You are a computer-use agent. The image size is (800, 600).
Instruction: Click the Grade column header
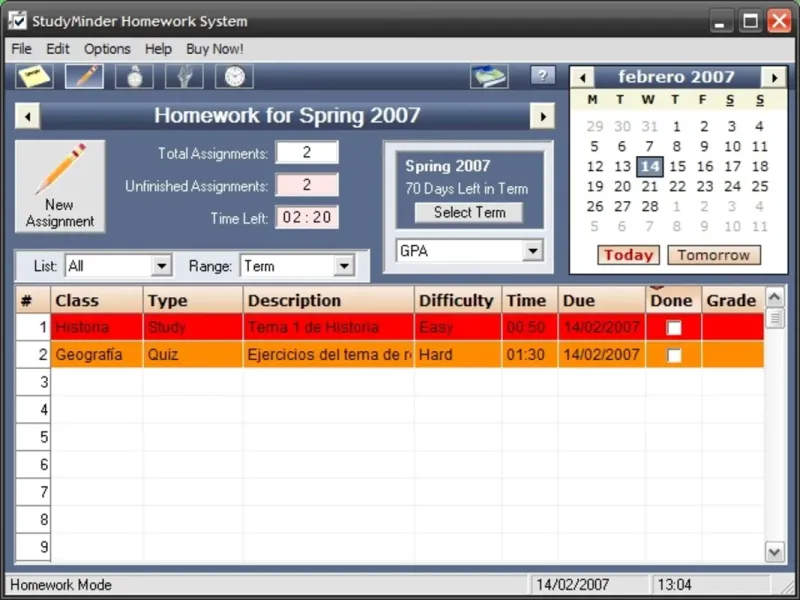click(733, 300)
